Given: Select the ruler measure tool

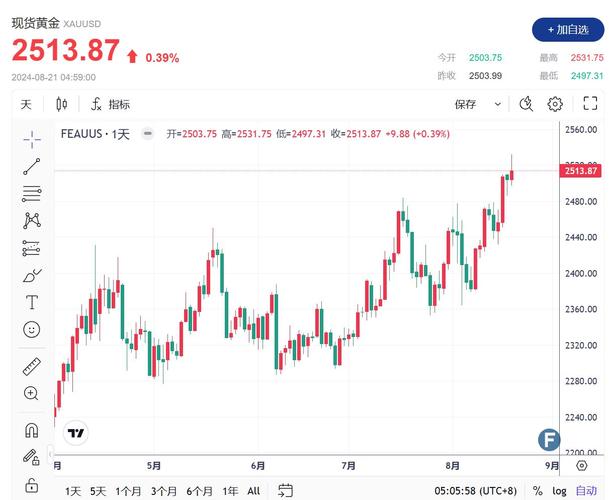Looking at the screenshot, I should pyautogui.click(x=32, y=366).
